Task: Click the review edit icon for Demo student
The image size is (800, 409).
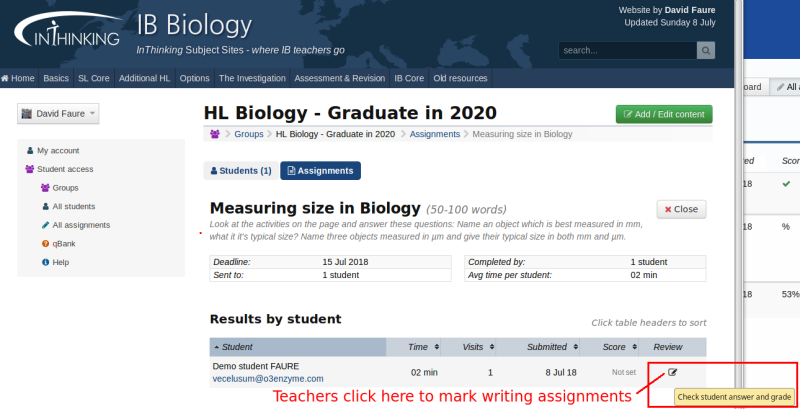Action: click(x=672, y=372)
